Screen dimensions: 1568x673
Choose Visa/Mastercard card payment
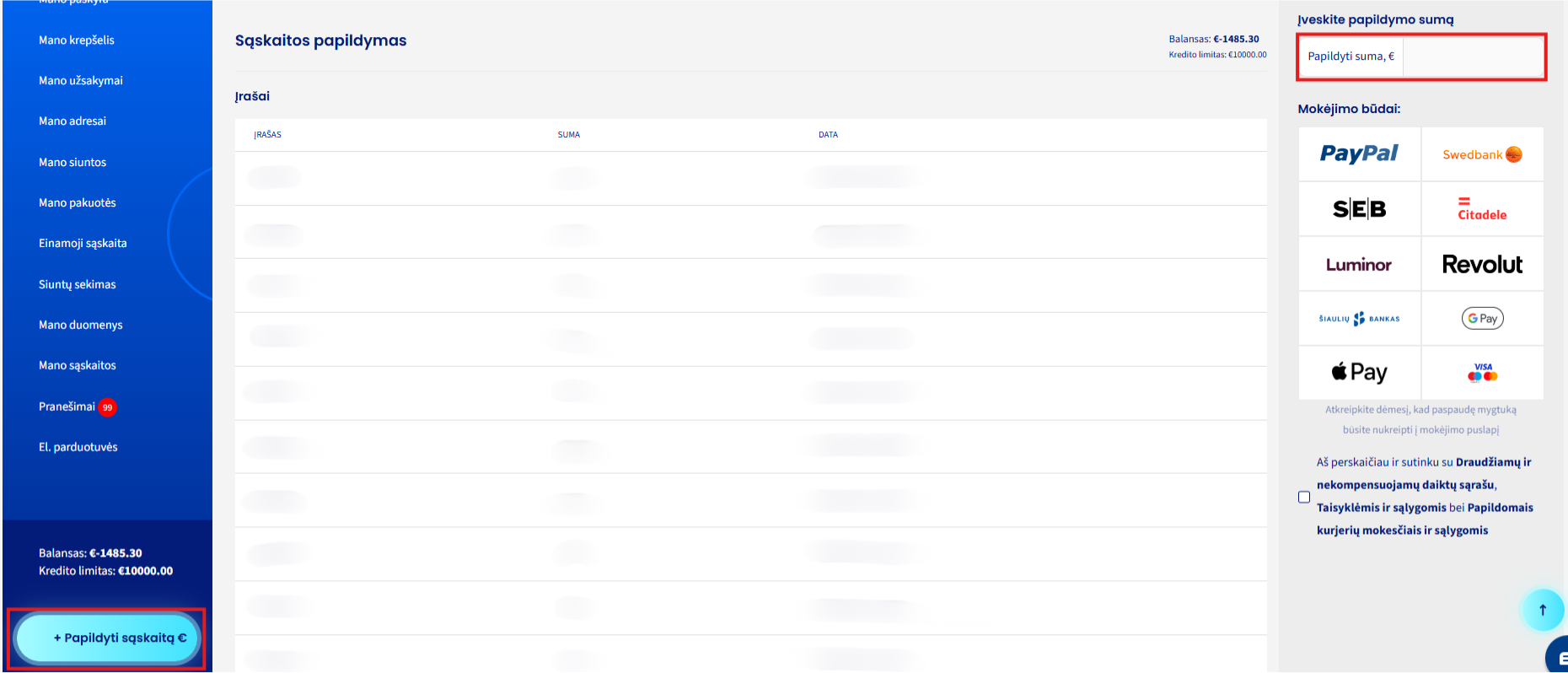click(1482, 373)
